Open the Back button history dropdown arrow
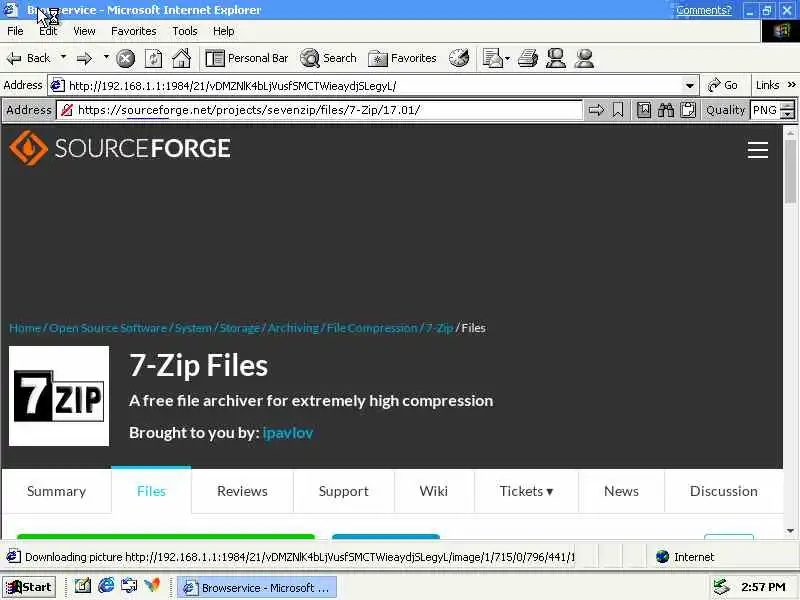Viewport: 800px width, 600px height. [x=63, y=57]
